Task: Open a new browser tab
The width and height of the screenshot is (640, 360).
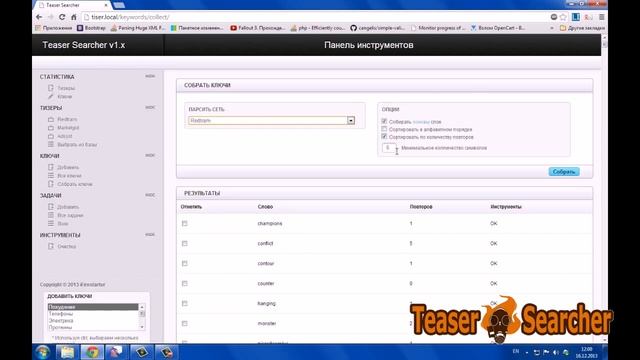Action: pyautogui.click(x=119, y=5)
